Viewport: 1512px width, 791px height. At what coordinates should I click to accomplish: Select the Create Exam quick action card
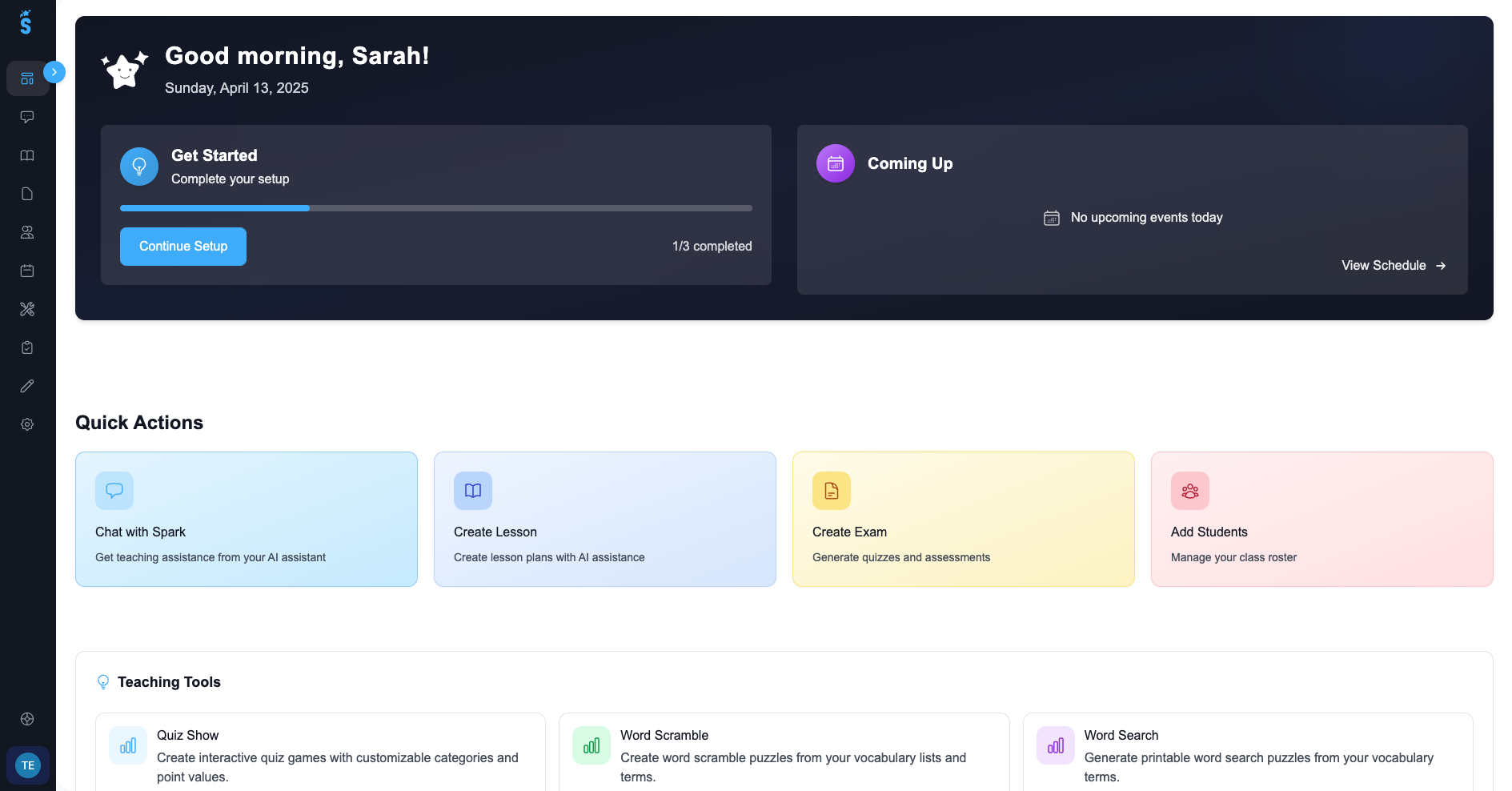[x=962, y=519]
